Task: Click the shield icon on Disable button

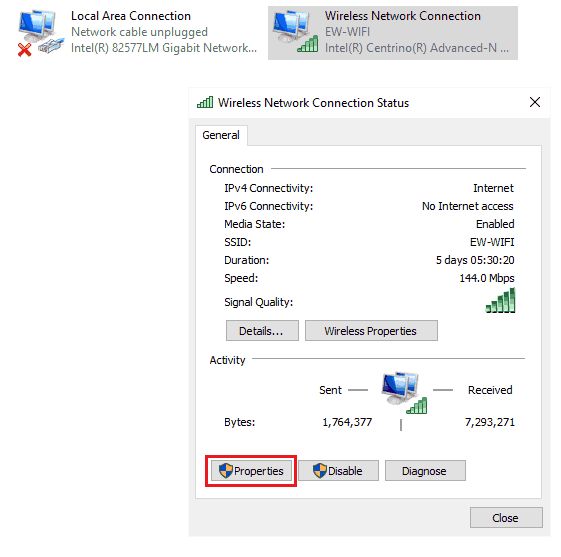Action: tap(320, 470)
